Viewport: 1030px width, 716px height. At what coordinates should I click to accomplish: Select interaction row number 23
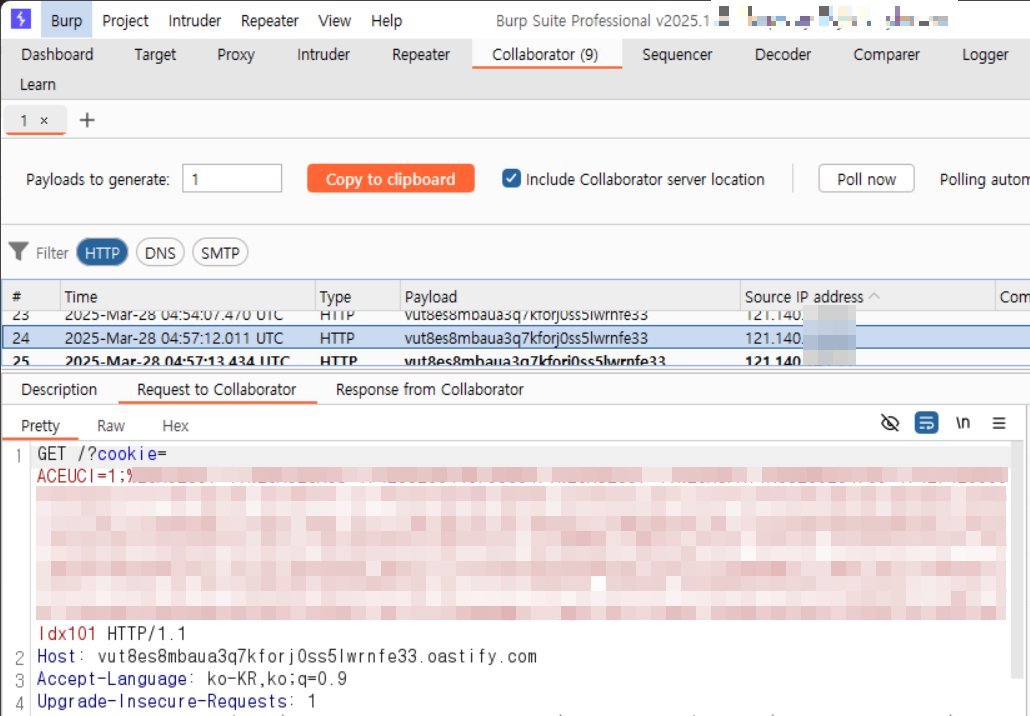tap(515, 316)
